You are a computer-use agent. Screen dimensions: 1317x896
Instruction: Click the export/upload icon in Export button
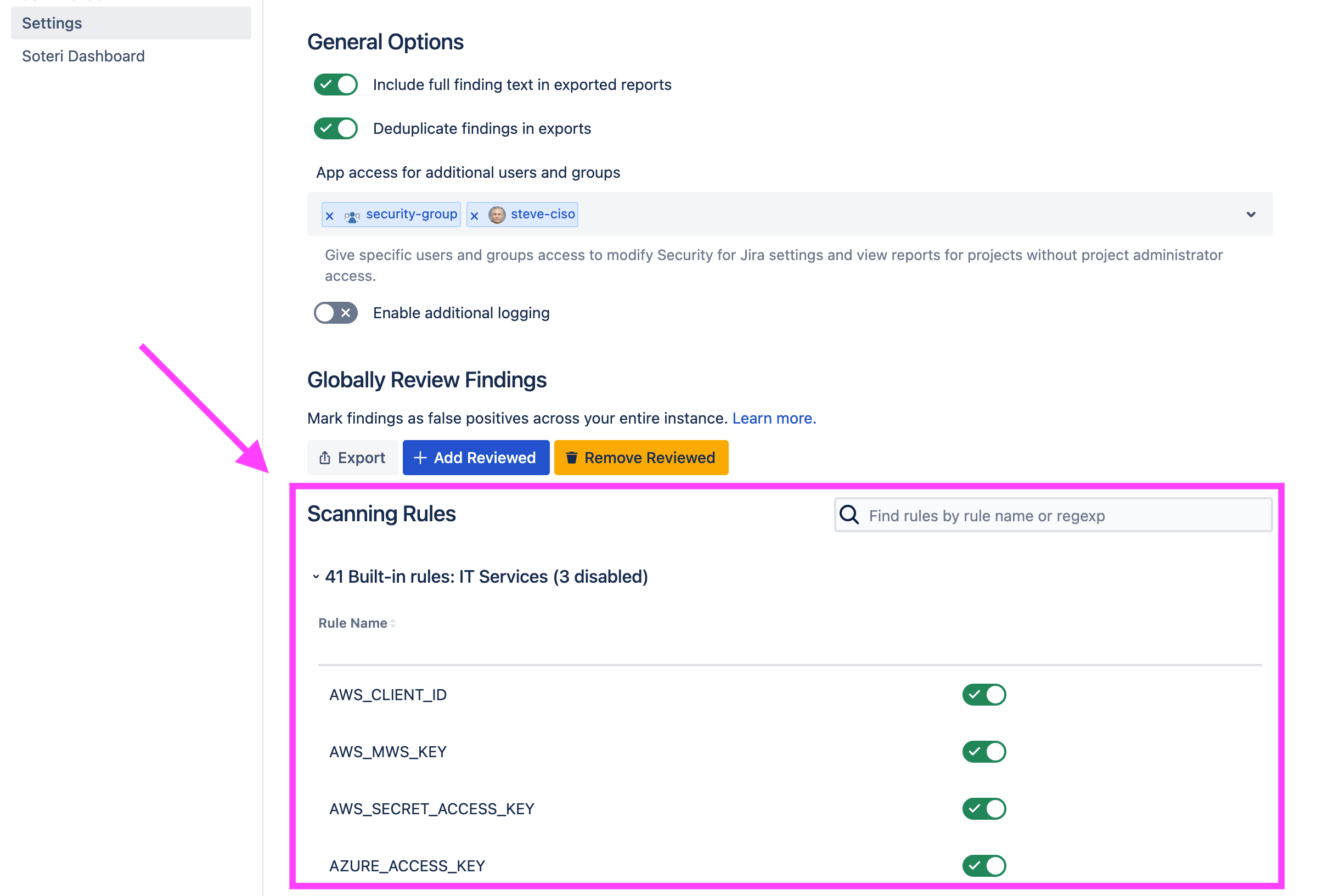coord(325,458)
